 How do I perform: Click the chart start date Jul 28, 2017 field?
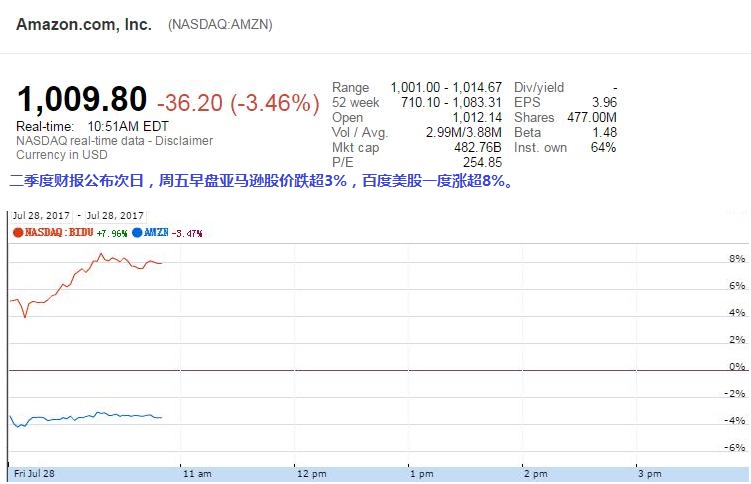click(x=41, y=216)
